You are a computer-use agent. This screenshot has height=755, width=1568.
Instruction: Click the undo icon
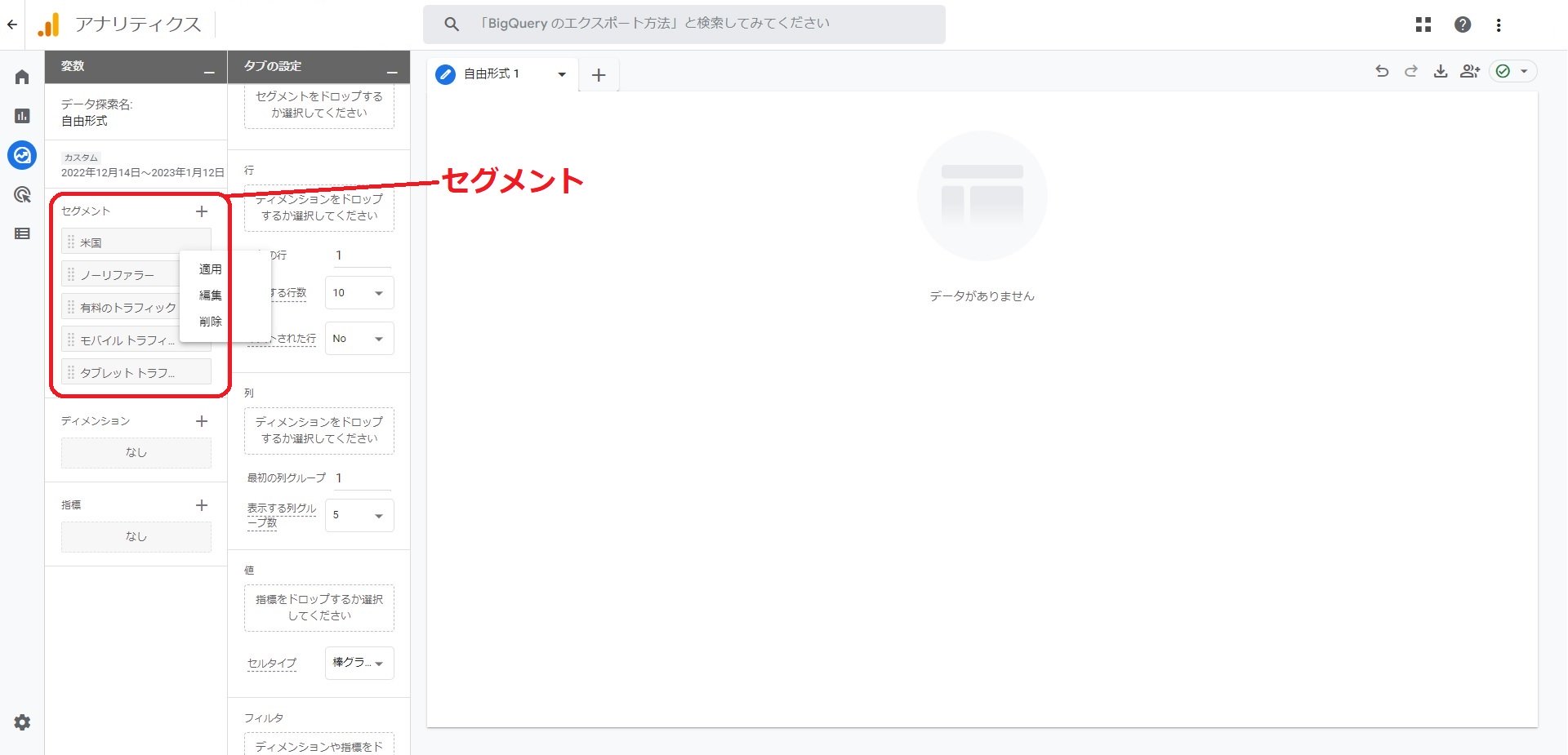click(x=1382, y=71)
